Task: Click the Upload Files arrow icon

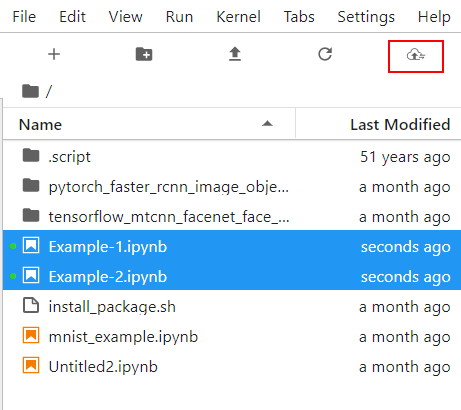Action: point(235,54)
